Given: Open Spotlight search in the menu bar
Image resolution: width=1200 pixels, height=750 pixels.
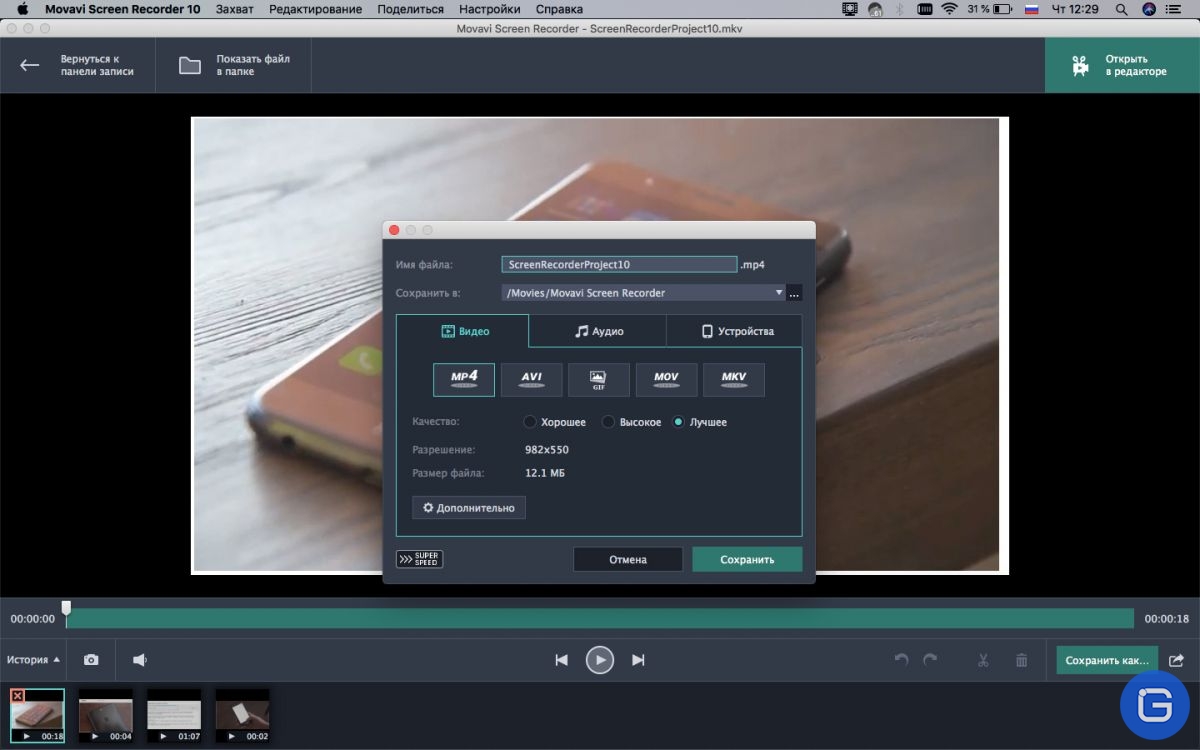Looking at the screenshot, I should pyautogui.click(x=1123, y=9).
